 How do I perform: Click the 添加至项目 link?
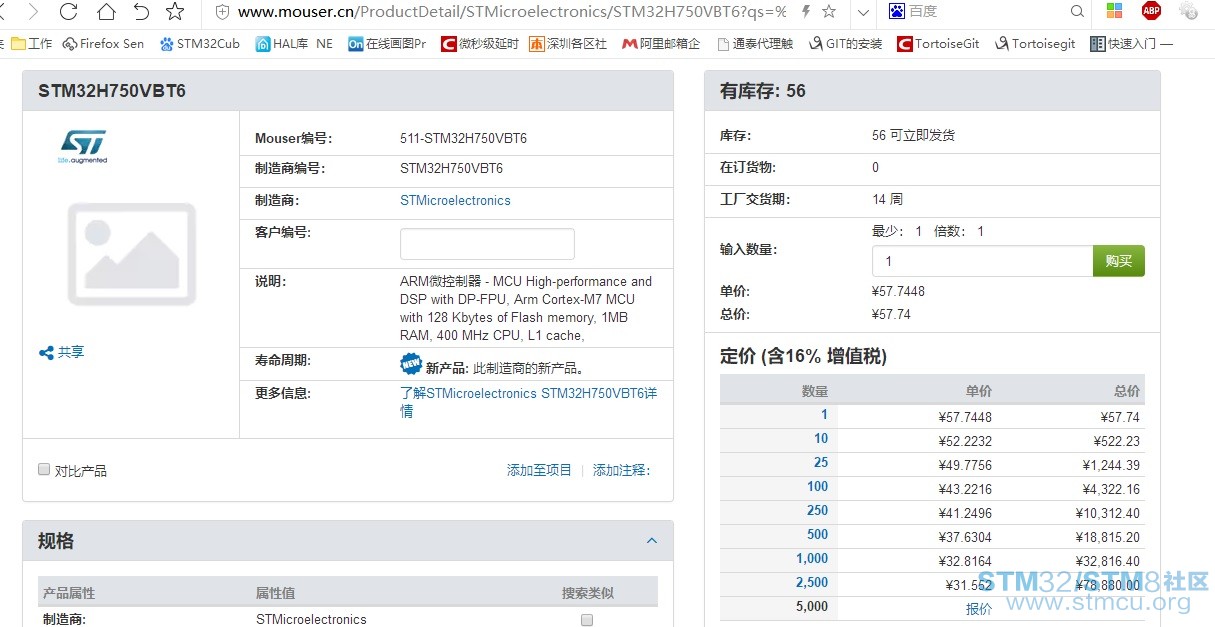click(x=539, y=470)
